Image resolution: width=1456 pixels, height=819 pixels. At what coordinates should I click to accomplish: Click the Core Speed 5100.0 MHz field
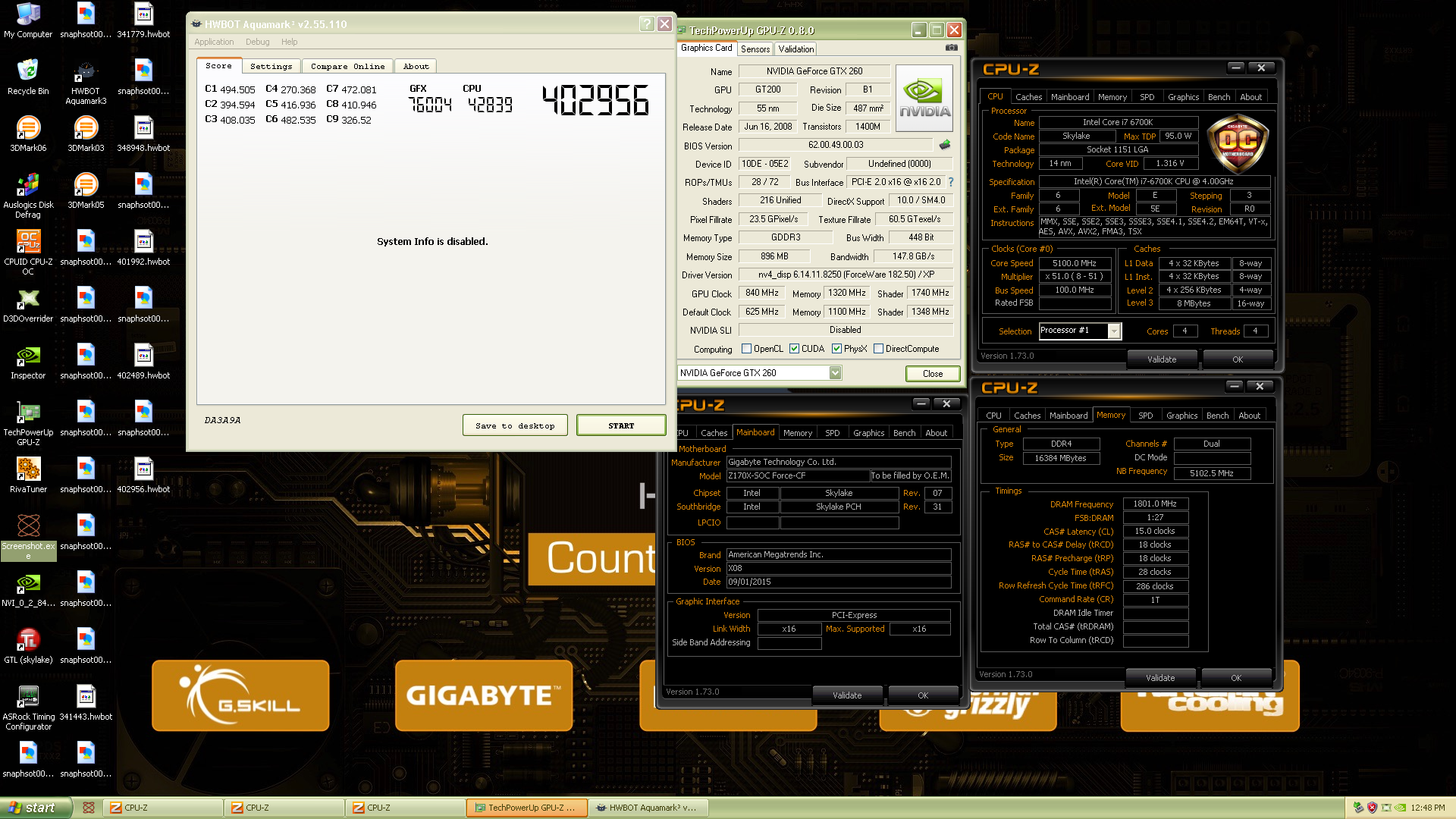point(1074,263)
